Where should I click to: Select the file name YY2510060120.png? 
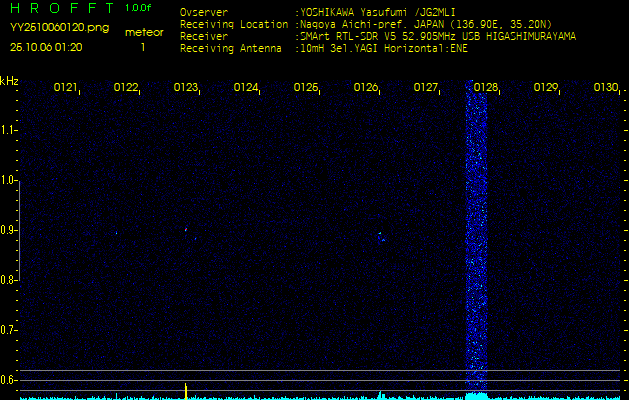59,28
